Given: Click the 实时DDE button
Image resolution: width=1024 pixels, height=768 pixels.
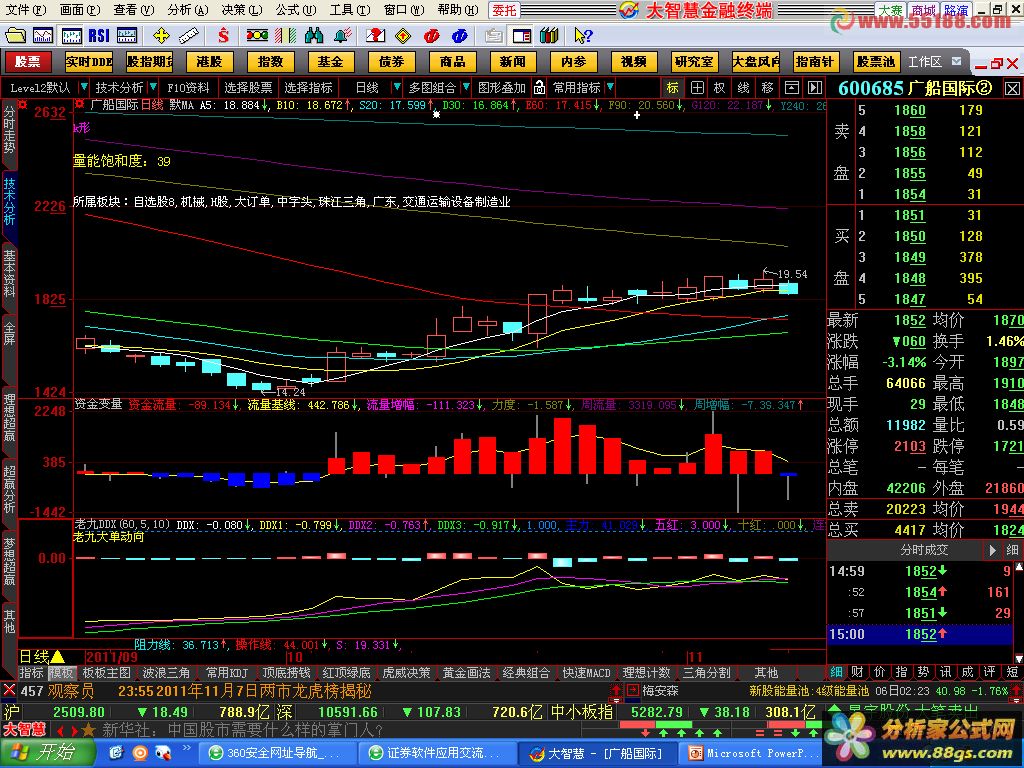Looking at the screenshot, I should tap(88, 62).
